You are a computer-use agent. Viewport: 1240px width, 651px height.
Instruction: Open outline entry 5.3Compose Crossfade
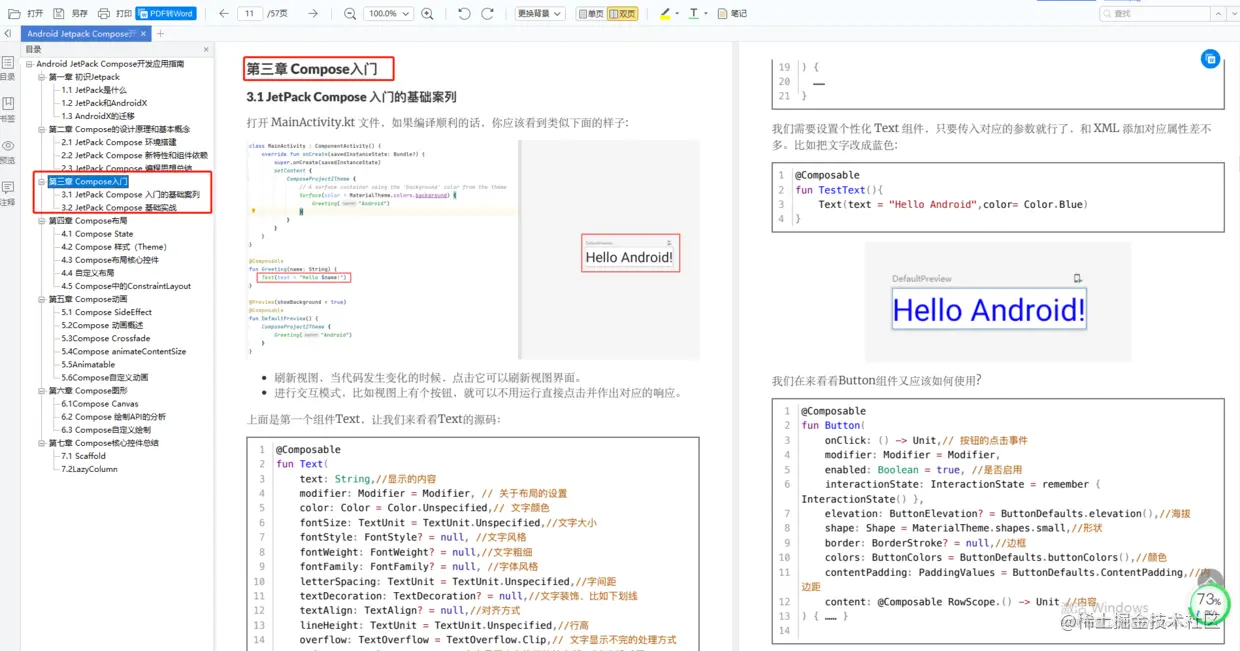[x=106, y=338]
